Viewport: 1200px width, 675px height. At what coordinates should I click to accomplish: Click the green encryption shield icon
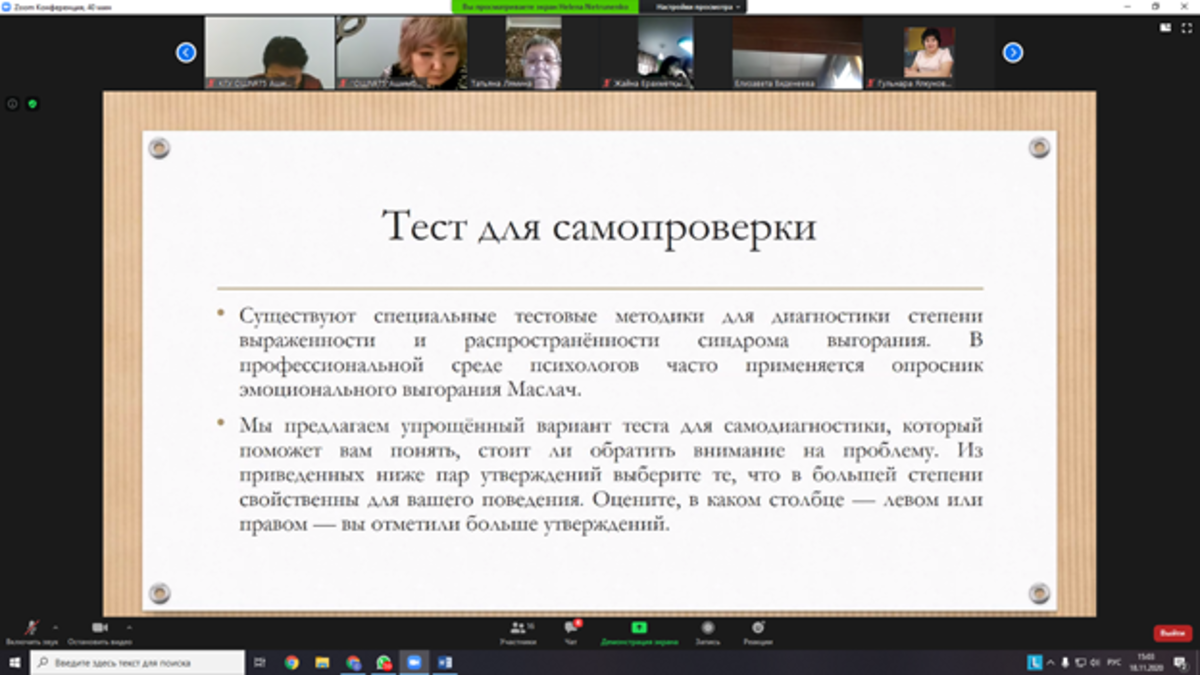32,103
